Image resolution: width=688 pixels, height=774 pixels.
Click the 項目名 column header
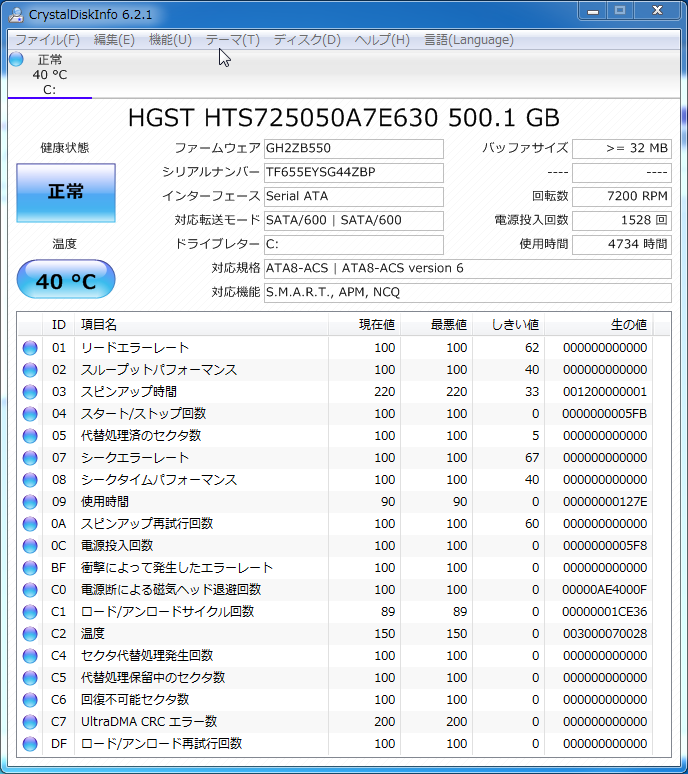point(201,325)
